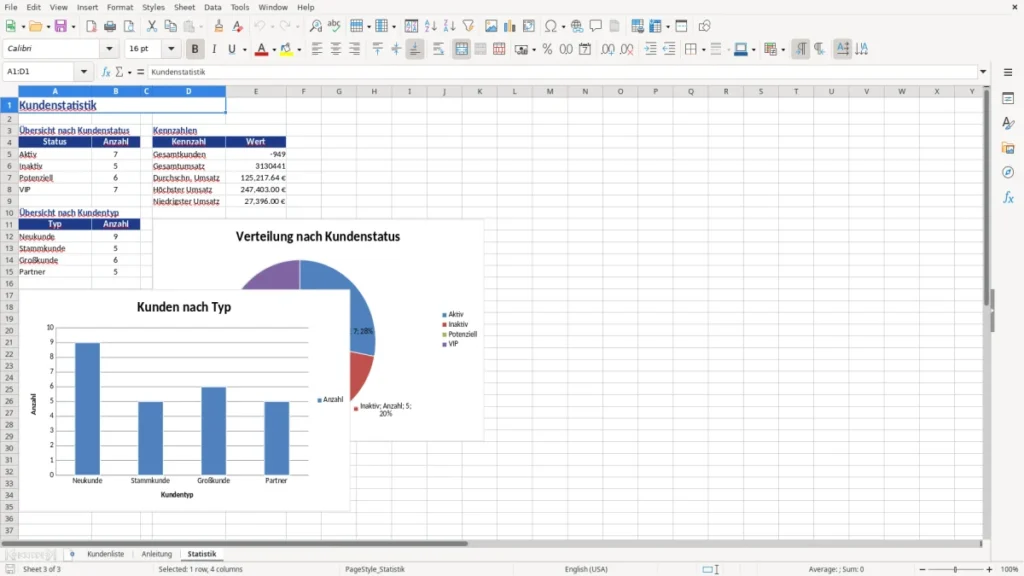Open the Font Size dropdown
Screen dimensions: 1024x576
[171, 48]
